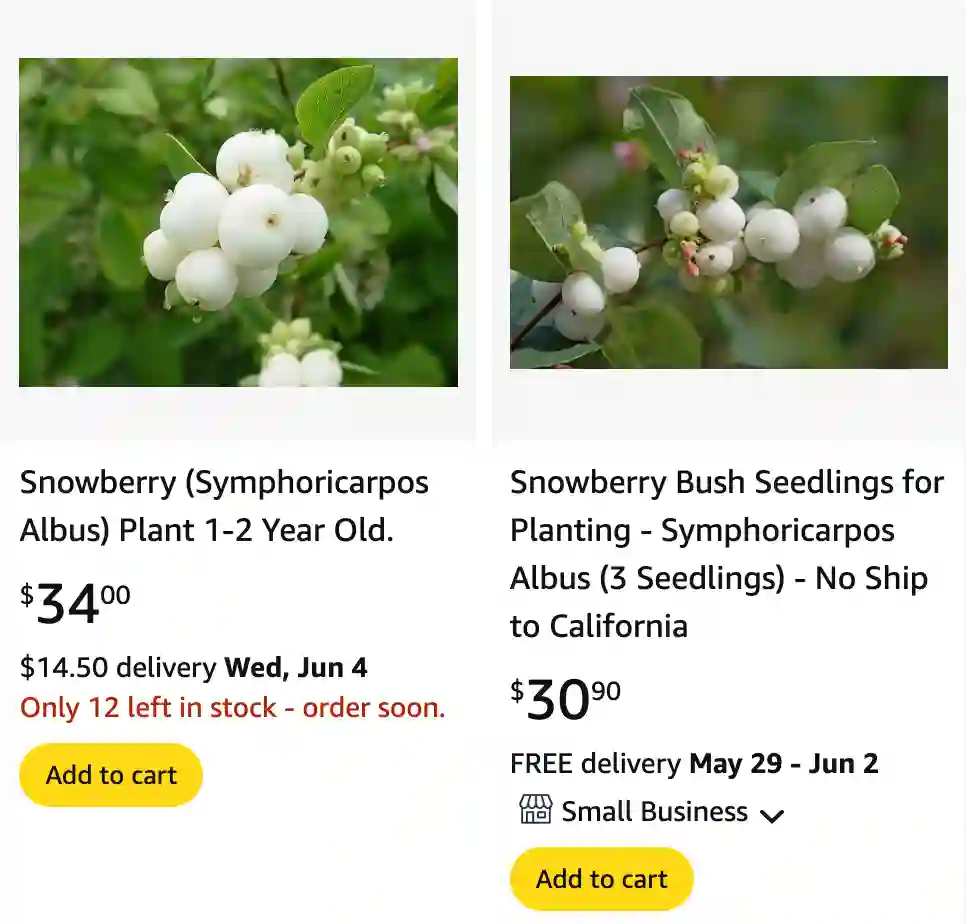Click the Small Business label
Viewport: 966px width, 924px height.
click(652, 811)
